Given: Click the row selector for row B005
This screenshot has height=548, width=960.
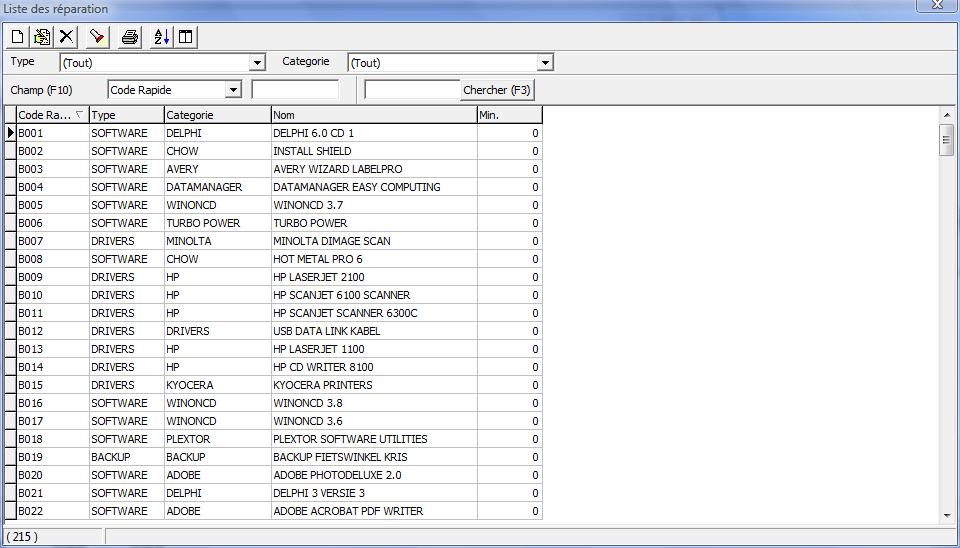Looking at the screenshot, I should point(10,205).
